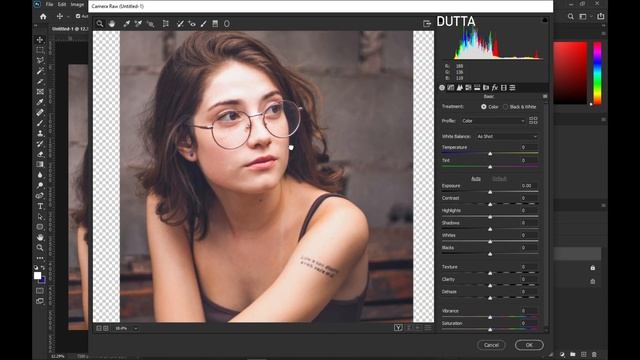
Task: Select the Clone Stamp tool
Action: (40, 133)
